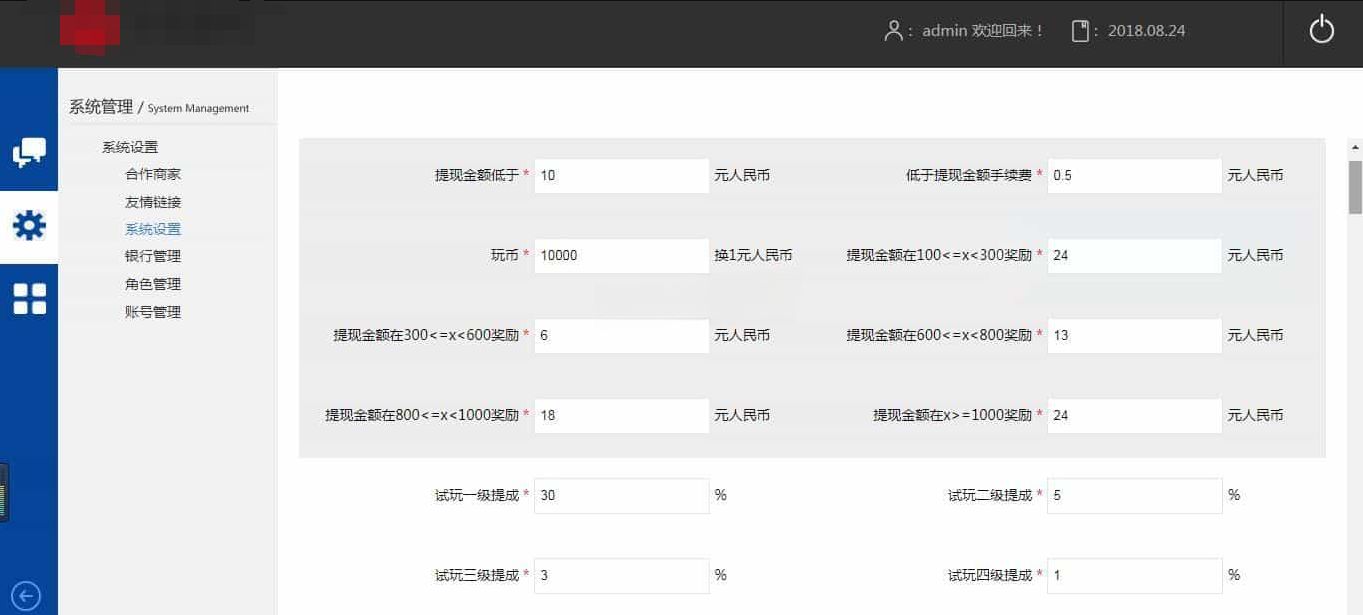Select 角色管理 in the sidebar
Viewport: 1363px width, 615px height.
(153, 284)
